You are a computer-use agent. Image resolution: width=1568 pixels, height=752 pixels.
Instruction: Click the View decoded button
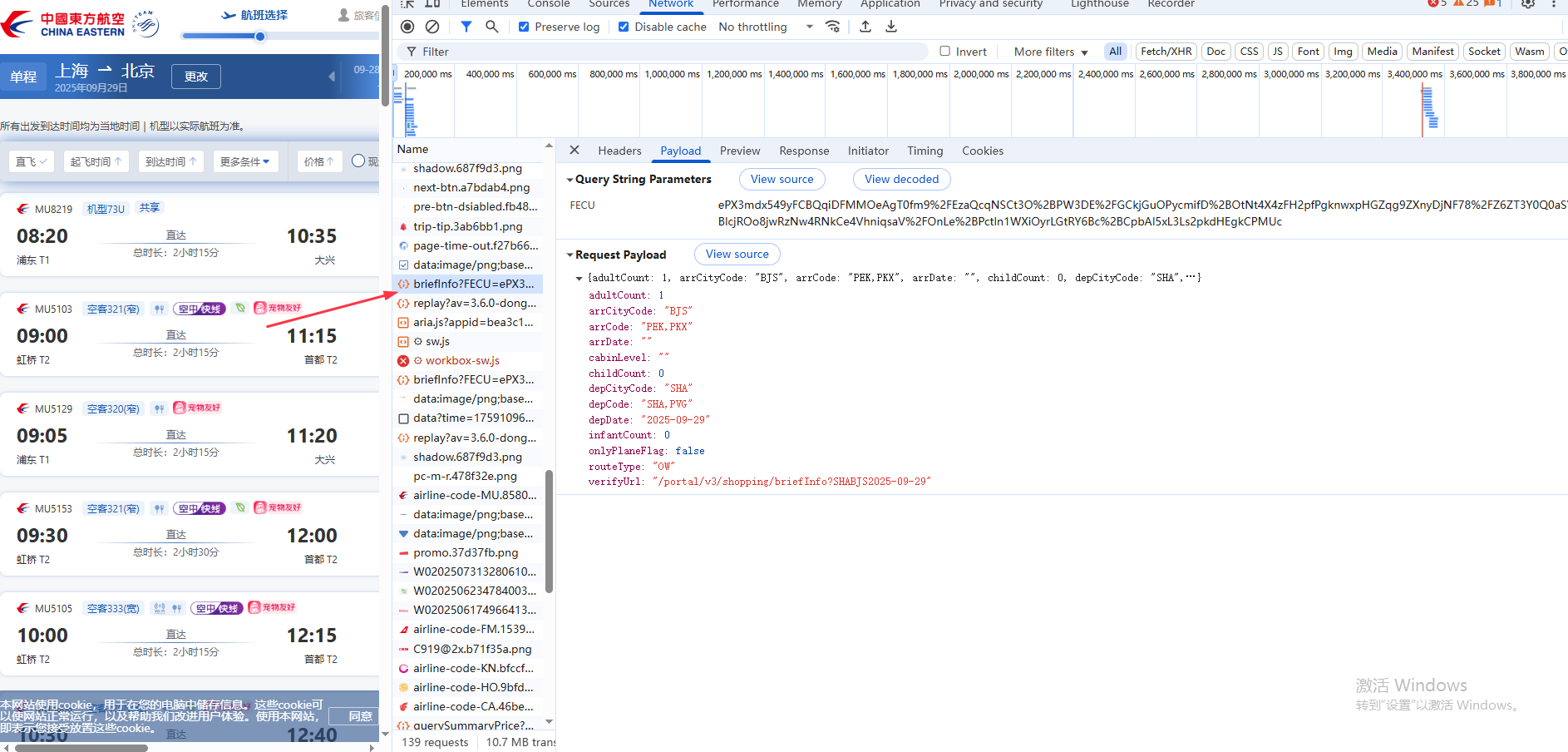click(x=901, y=179)
